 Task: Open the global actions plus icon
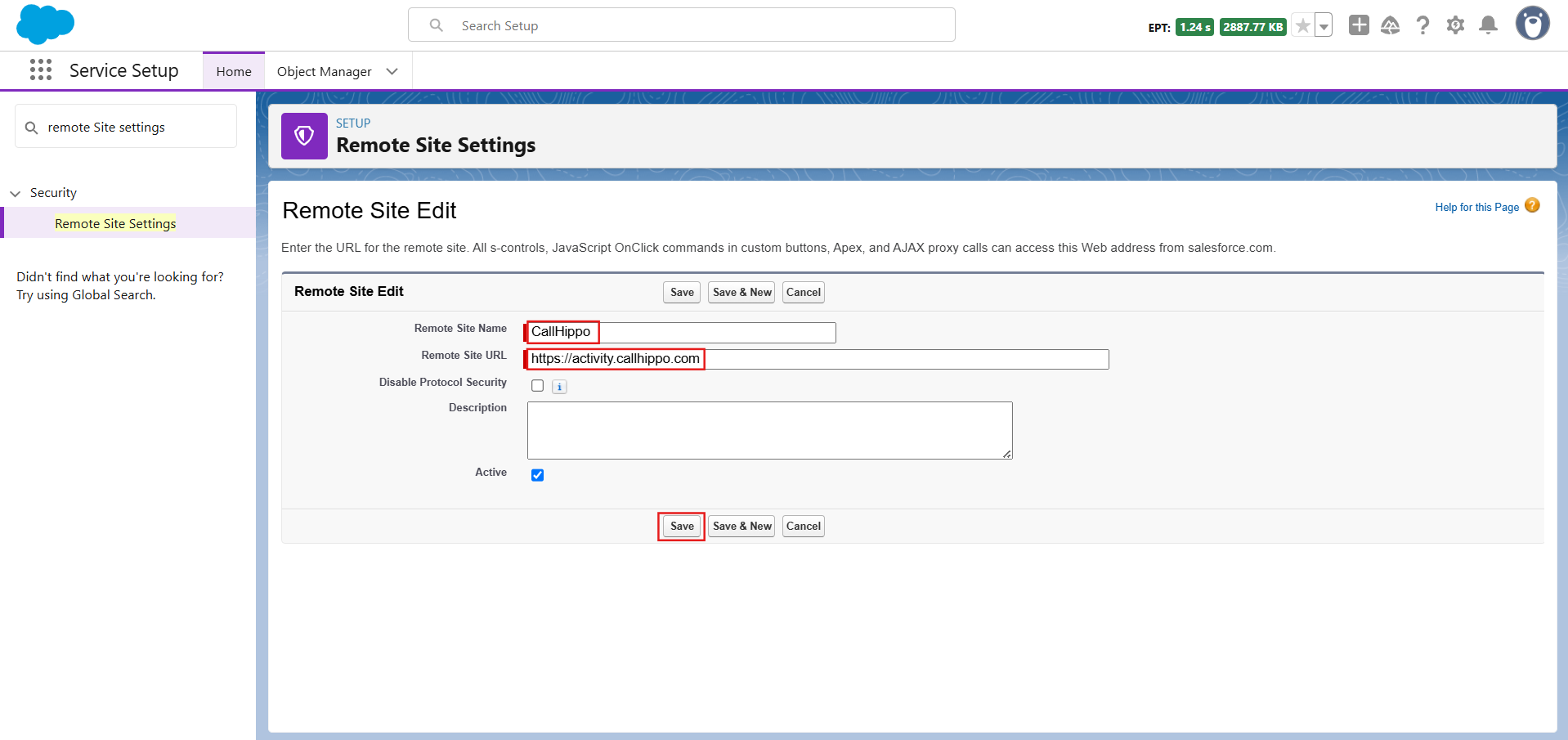pyautogui.click(x=1359, y=25)
